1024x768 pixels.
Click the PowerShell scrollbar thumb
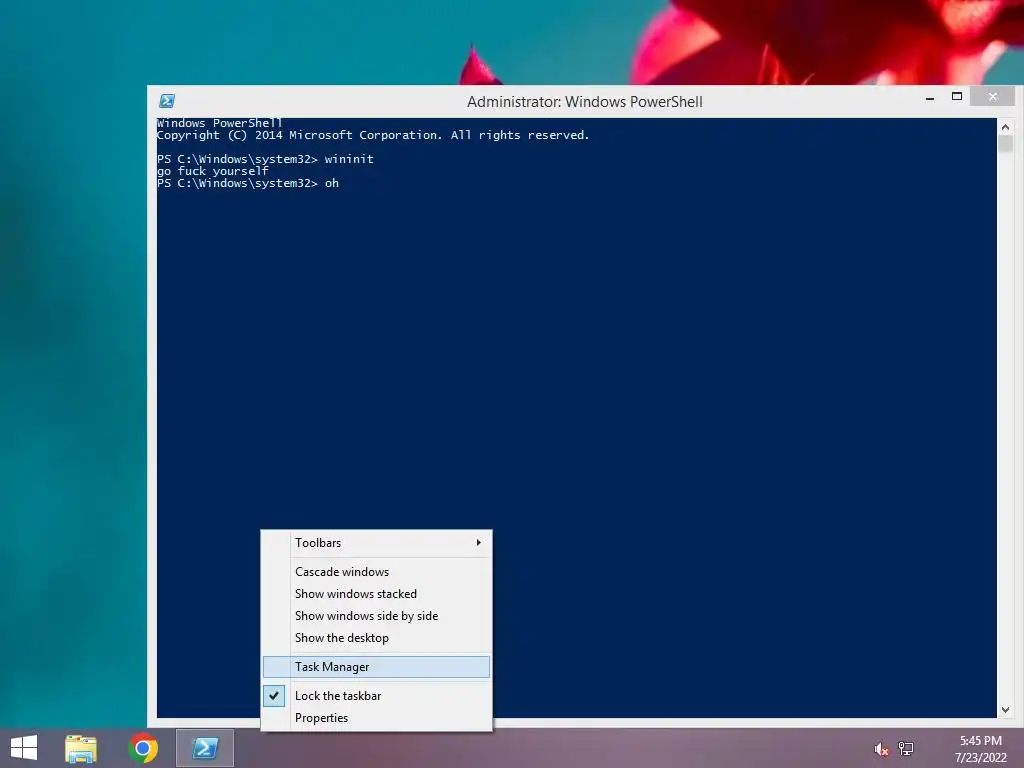pos(1005,144)
